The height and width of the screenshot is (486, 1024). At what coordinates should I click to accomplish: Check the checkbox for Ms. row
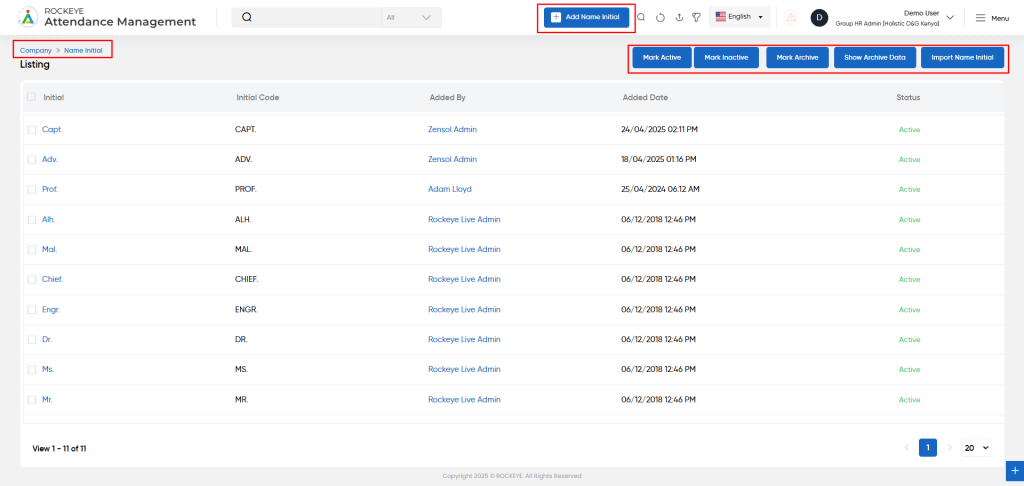point(32,370)
